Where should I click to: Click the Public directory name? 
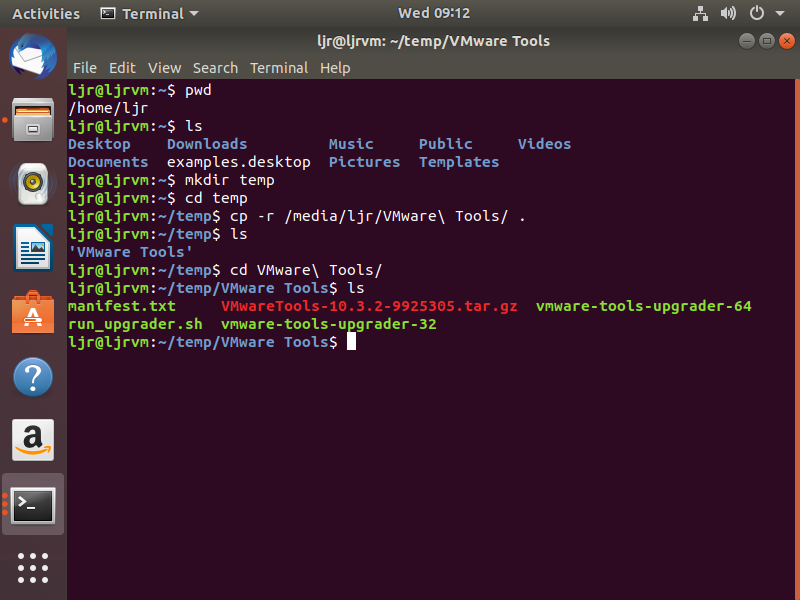pos(445,144)
